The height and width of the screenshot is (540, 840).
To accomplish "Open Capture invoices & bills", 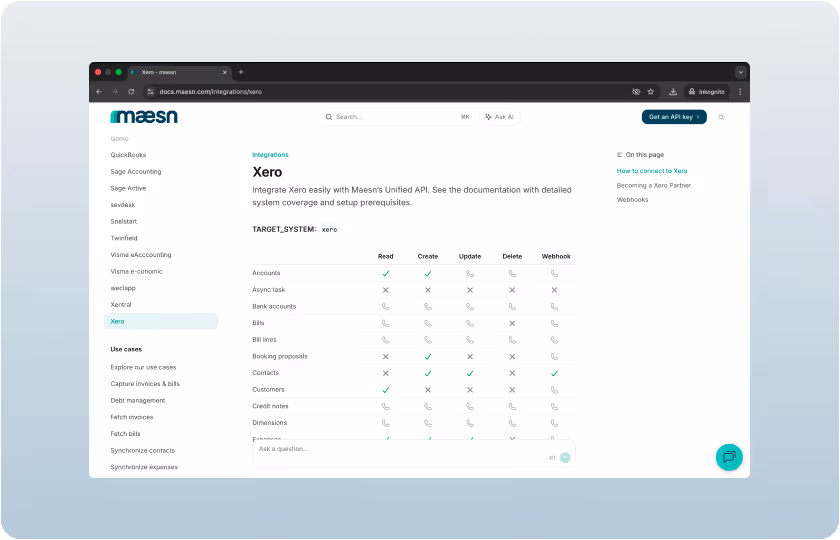I will pos(145,384).
